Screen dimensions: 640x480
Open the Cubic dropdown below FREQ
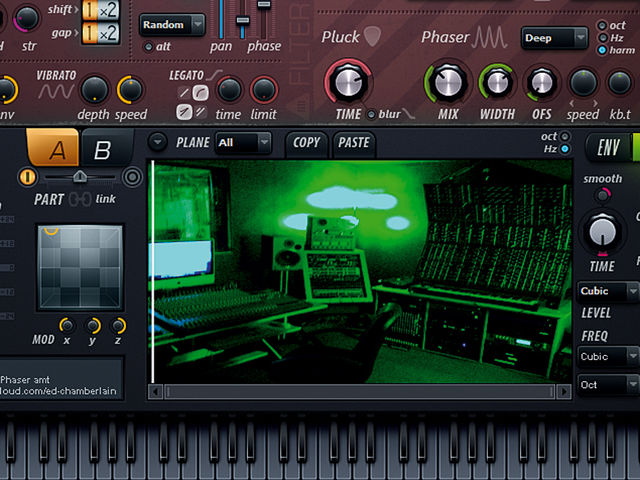(x=609, y=356)
